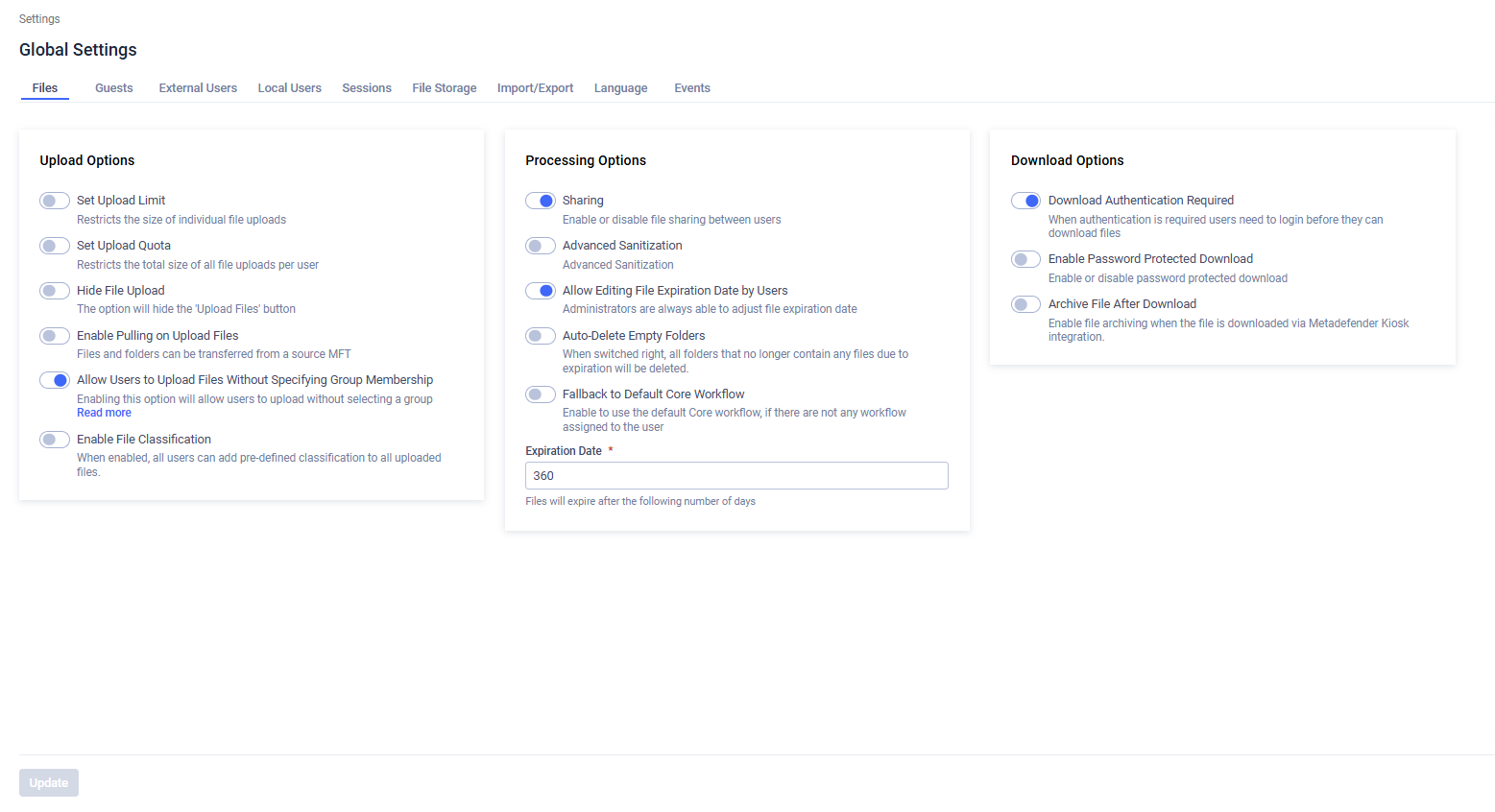Viewport: 1495px width, 812px height.
Task: Toggle Hide File Upload option
Action: coord(55,291)
